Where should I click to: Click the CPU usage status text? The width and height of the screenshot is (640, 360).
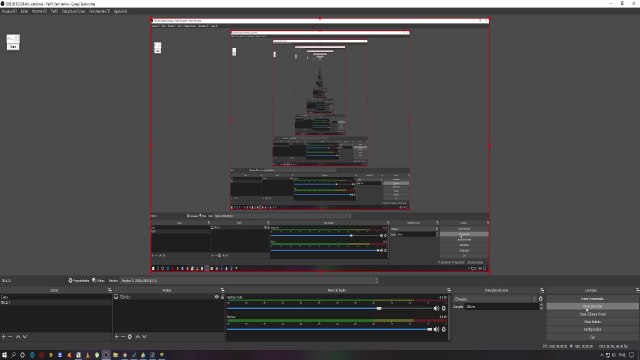613,346
